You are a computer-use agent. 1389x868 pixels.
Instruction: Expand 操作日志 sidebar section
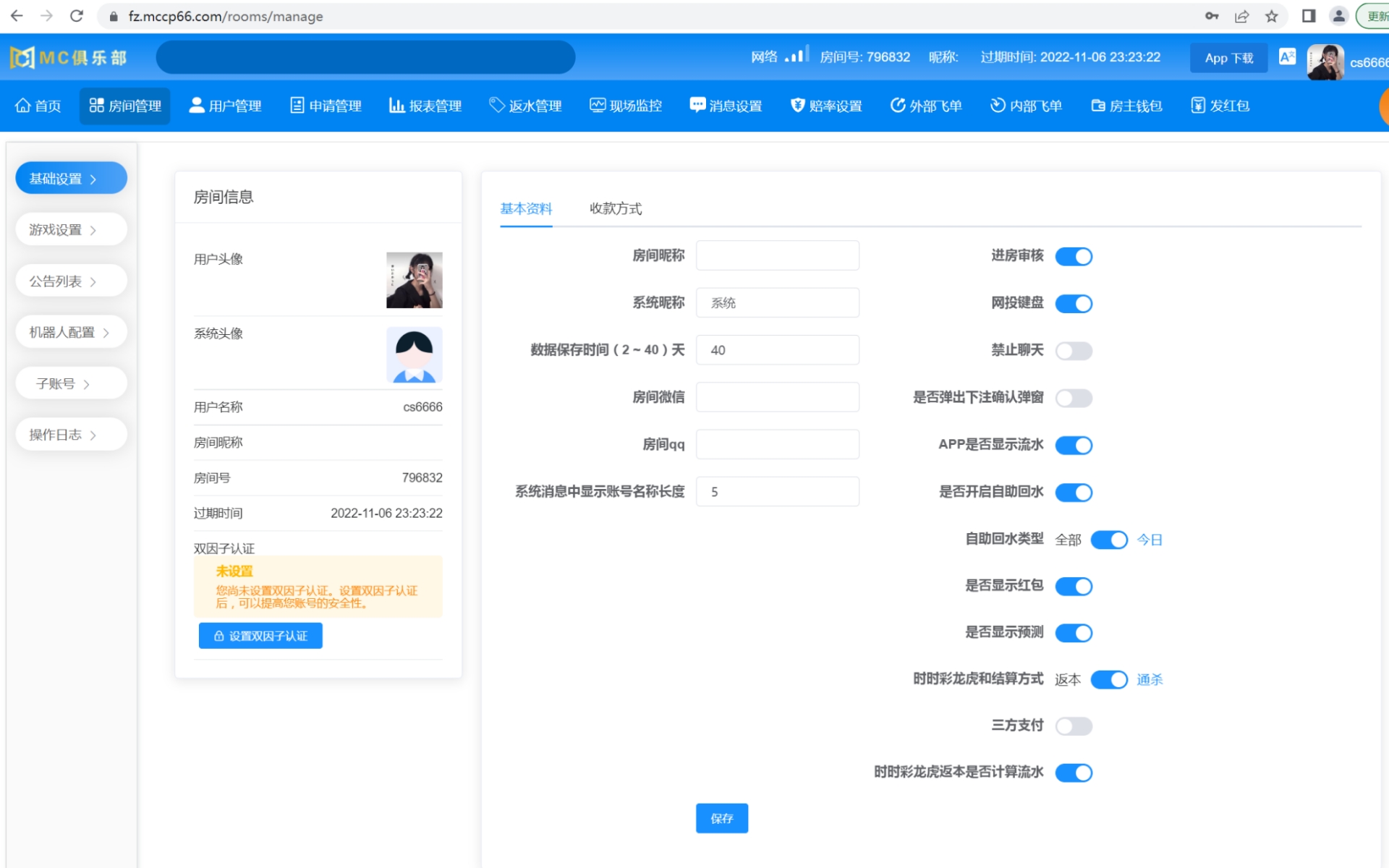point(71,435)
